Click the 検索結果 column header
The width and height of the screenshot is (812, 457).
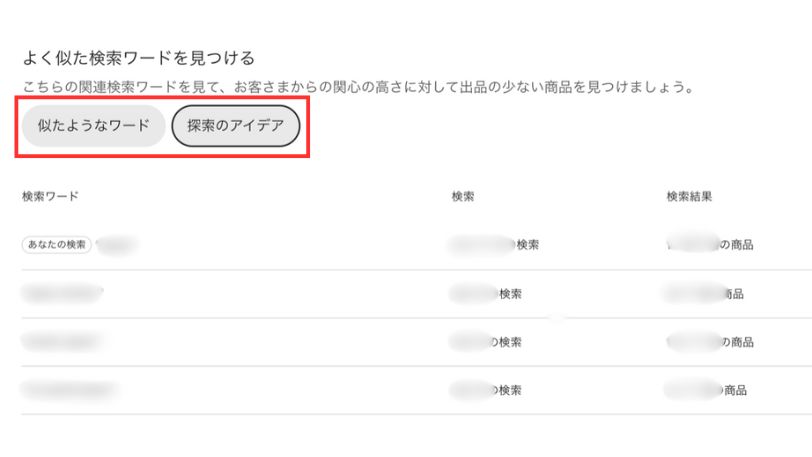click(x=689, y=196)
